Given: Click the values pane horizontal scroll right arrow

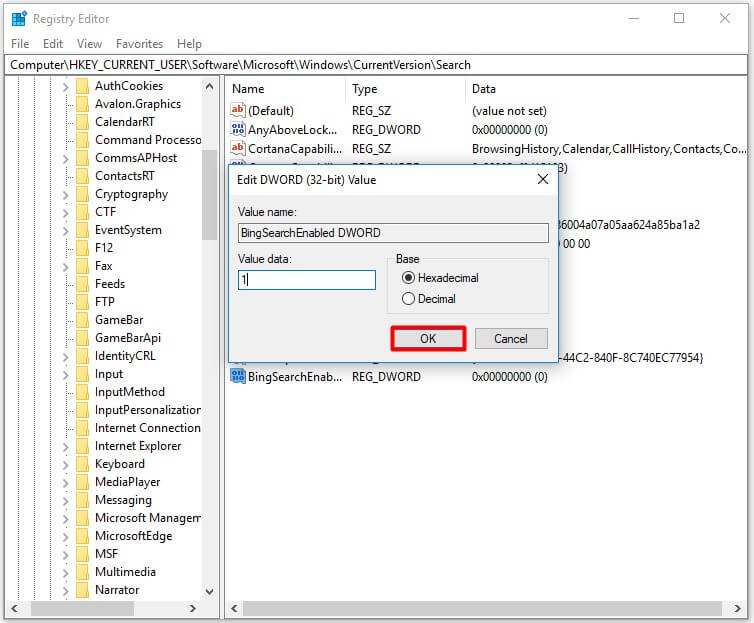Looking at the screenshot, I should pos(738,608).
